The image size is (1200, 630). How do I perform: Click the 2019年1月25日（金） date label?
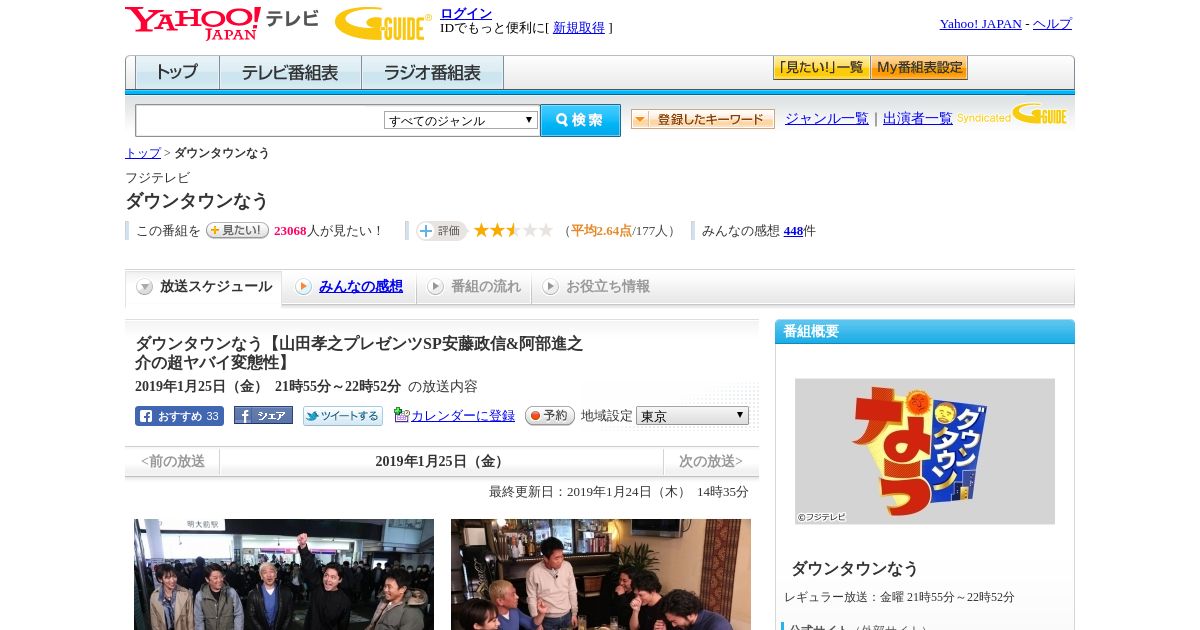tap(441, 461)
